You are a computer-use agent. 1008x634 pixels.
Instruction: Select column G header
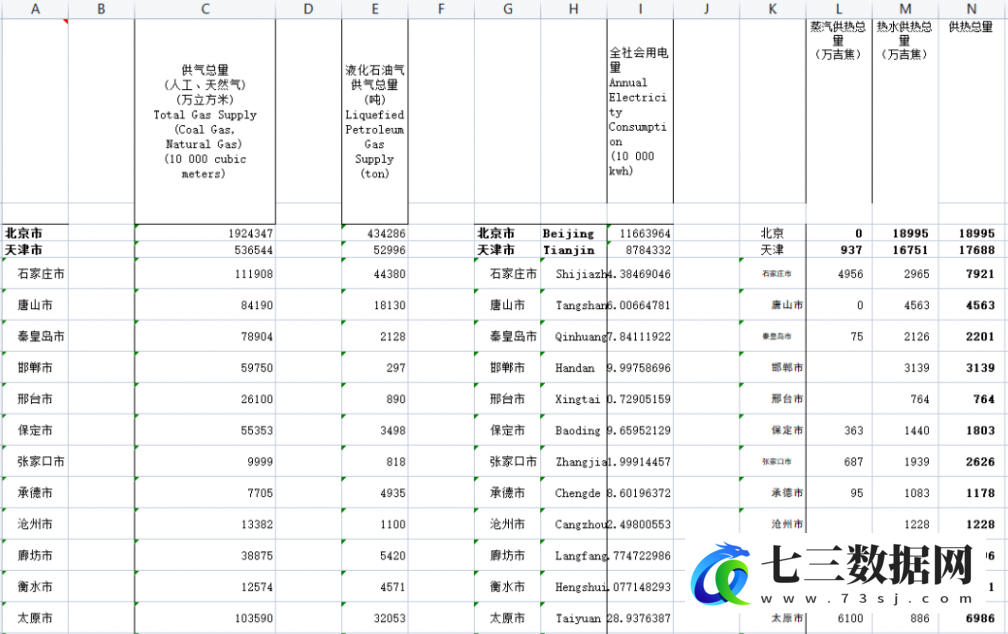(x=507, y=9)
